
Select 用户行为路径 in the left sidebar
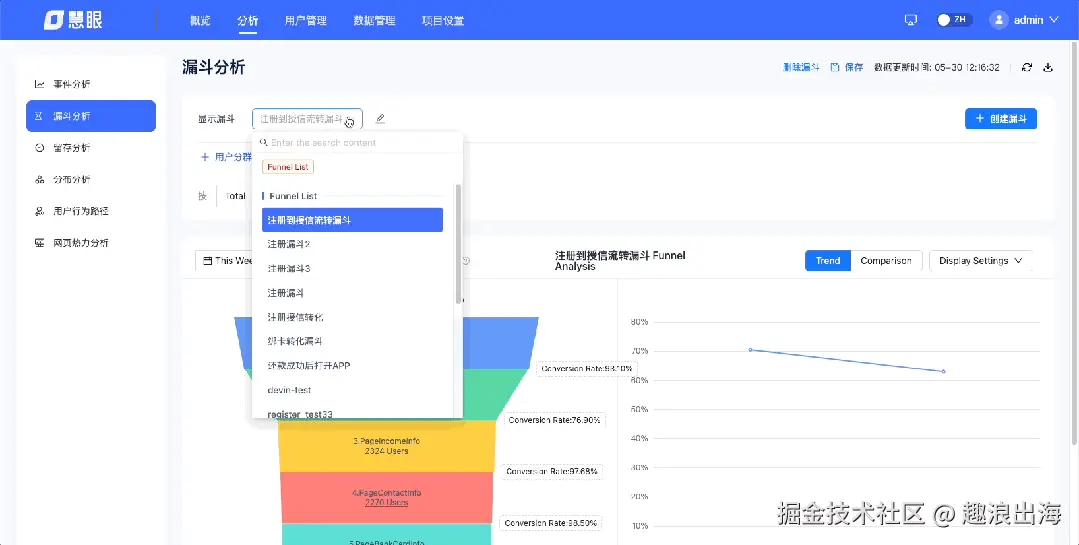pos(91,211)
